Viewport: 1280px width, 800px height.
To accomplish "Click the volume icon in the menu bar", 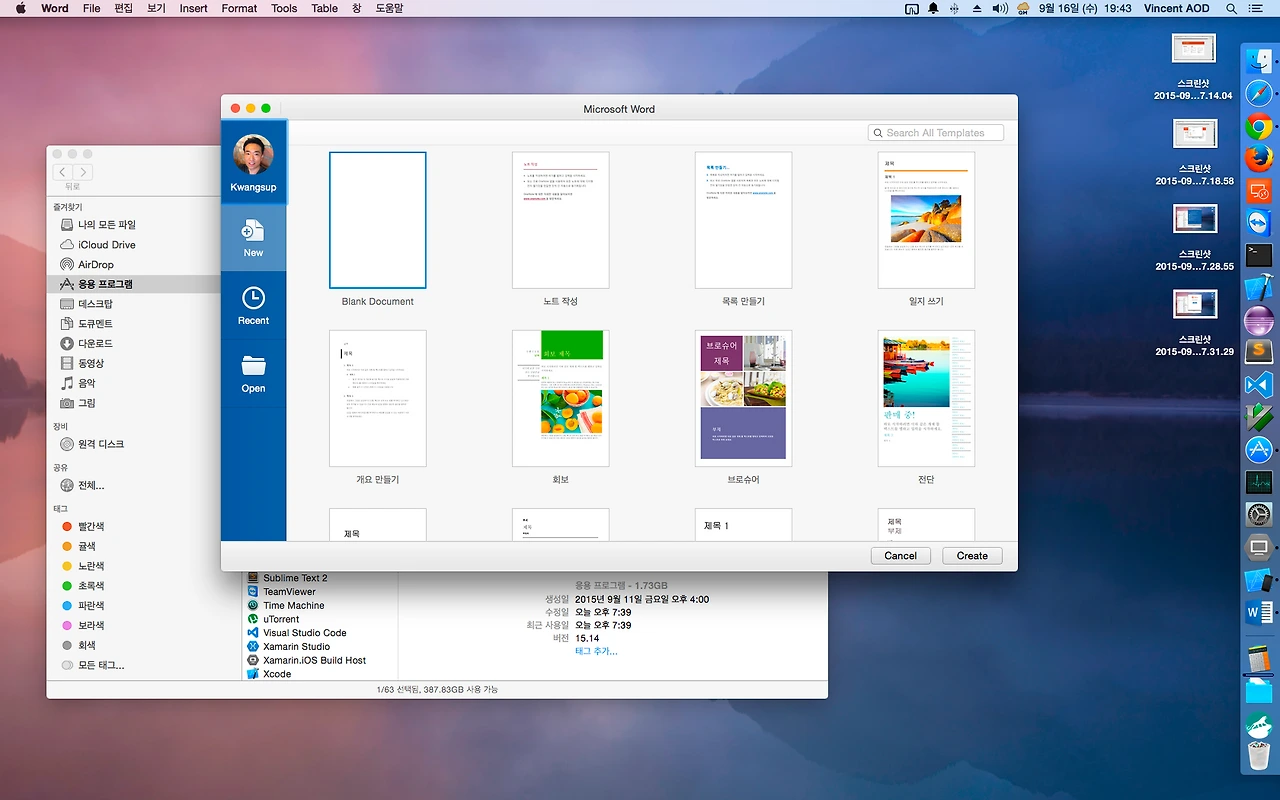I will coord(1000,8).
